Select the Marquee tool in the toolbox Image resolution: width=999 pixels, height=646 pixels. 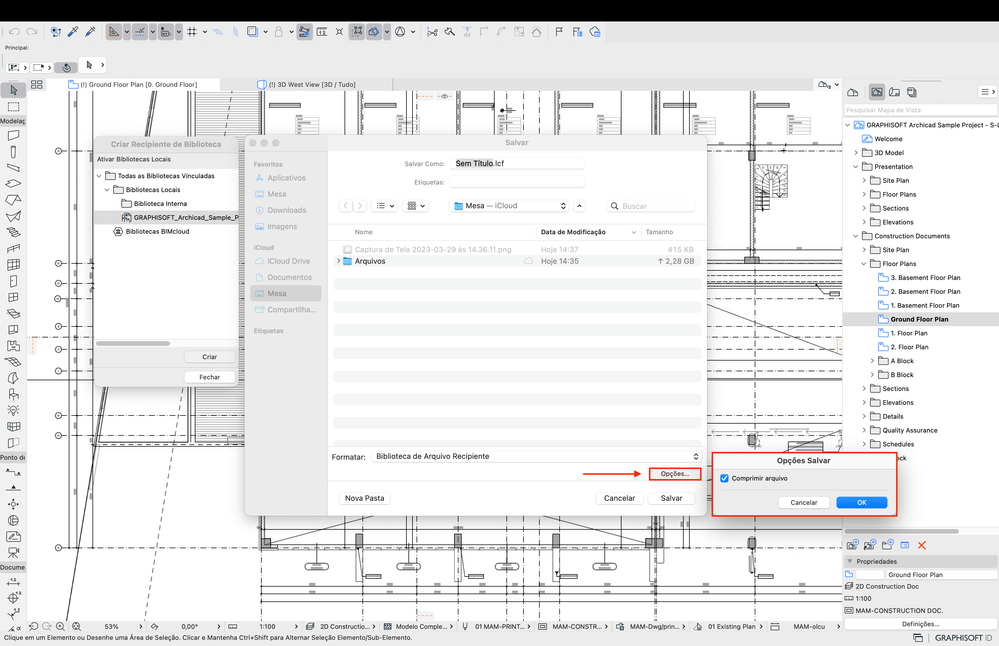[x=13, y=106]
